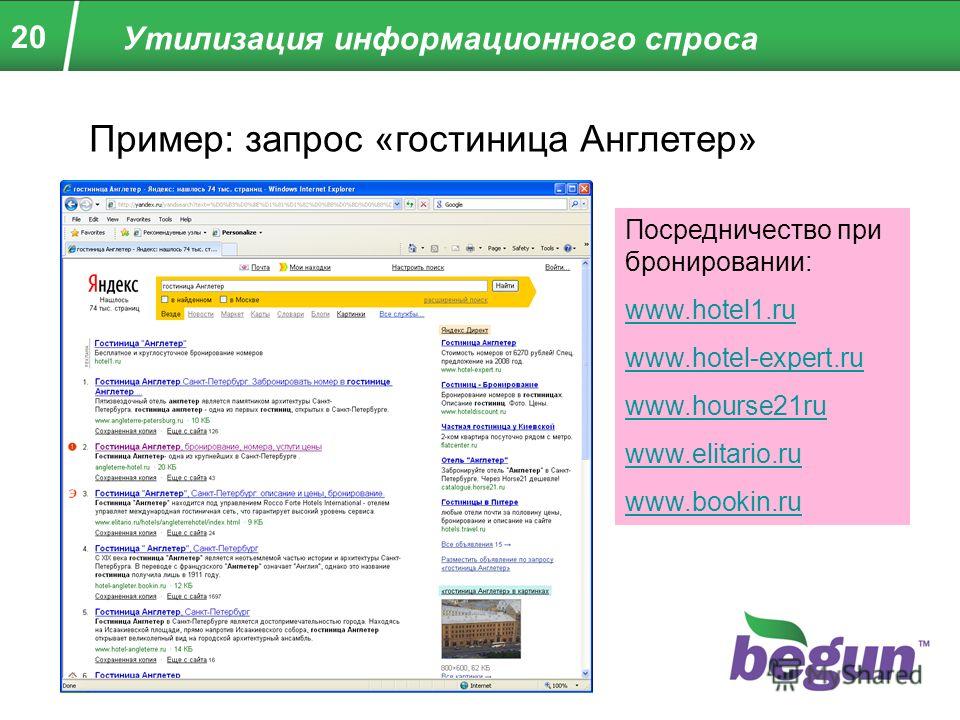Click the vertical scrollbar down arrow
This screenshot has width=960, height=720.
click(585, 673)
